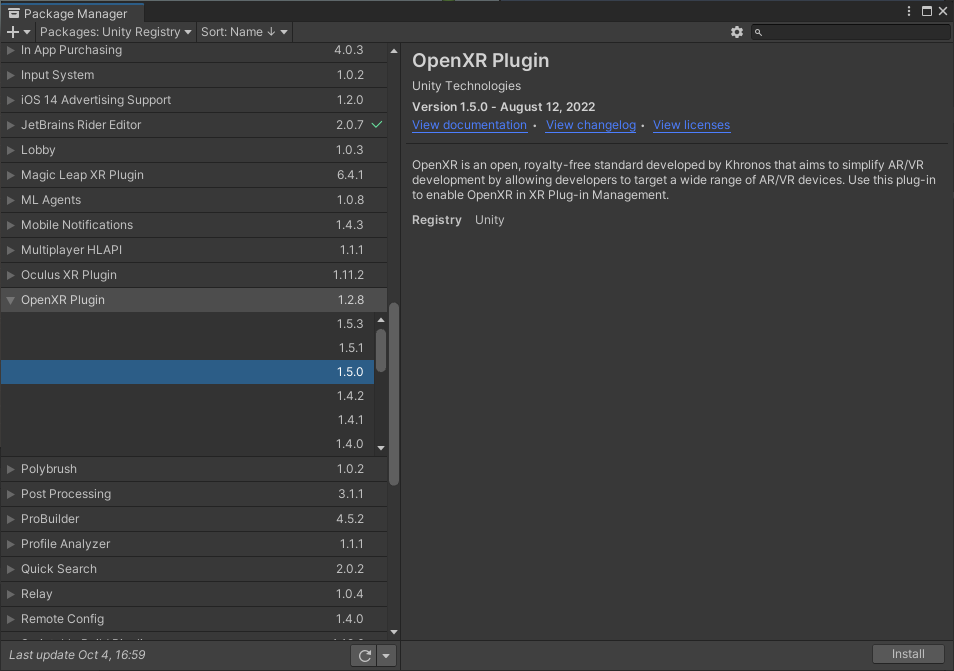Open View documentation link
Viewport: 954px width, 671px height.
coord(469,125)
